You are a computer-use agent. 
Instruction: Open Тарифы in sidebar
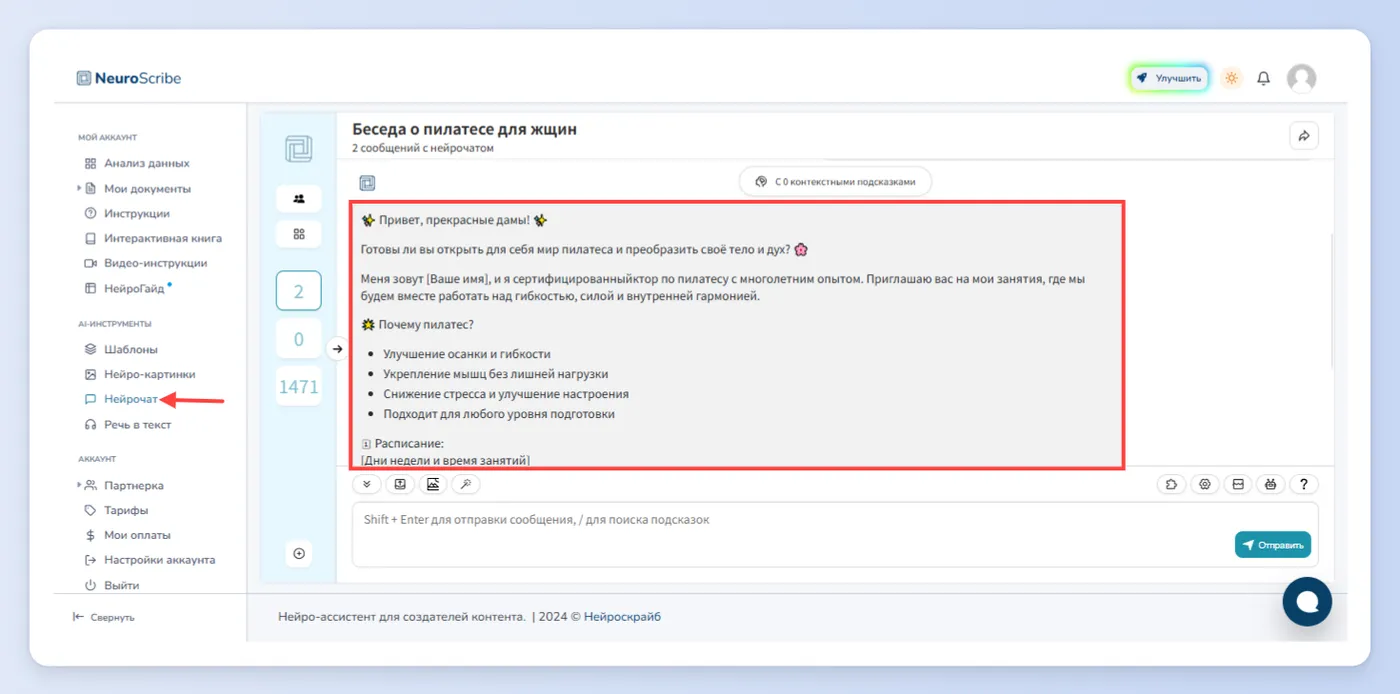coord(116,510)
